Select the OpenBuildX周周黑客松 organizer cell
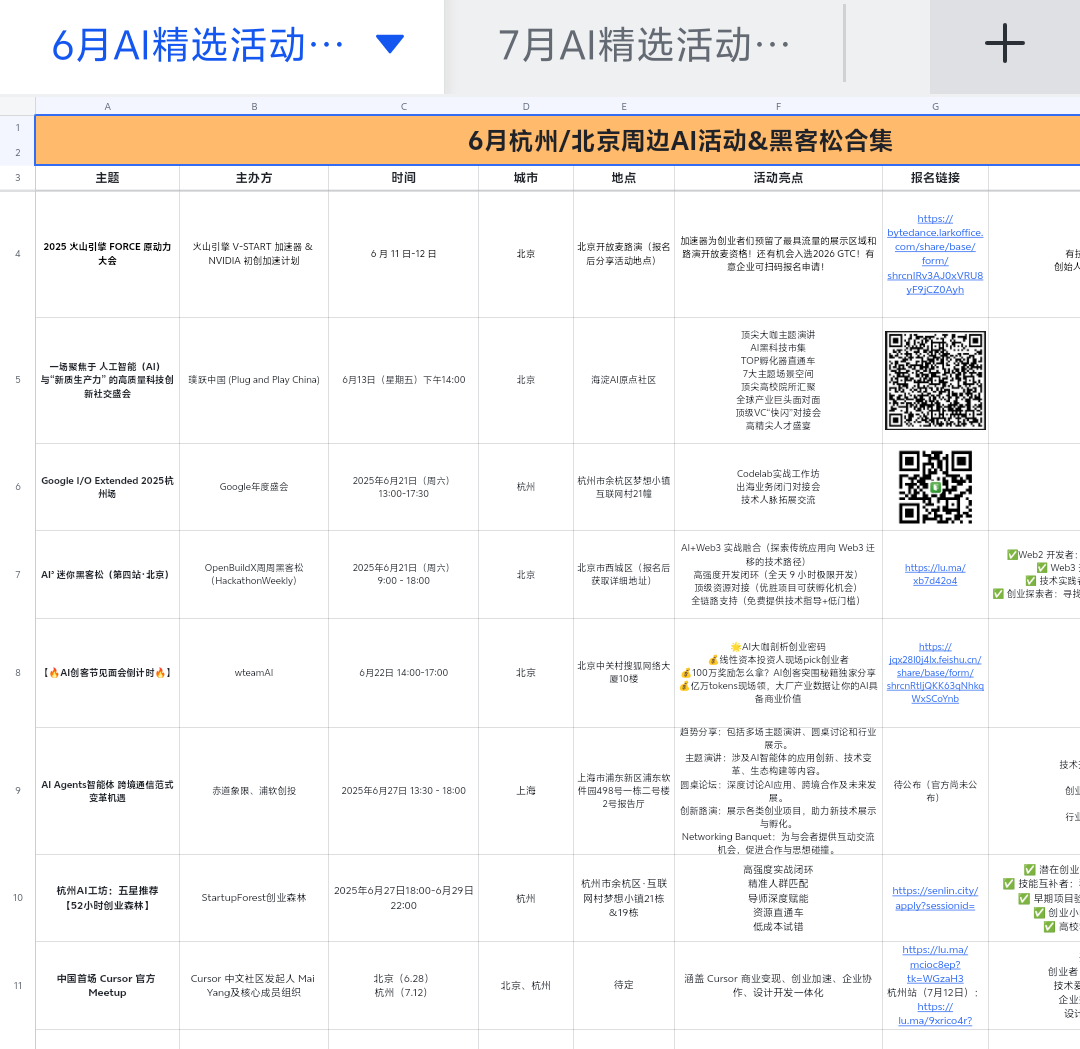This screenshot has width=1080, height=1049. (x=254, y=574)
